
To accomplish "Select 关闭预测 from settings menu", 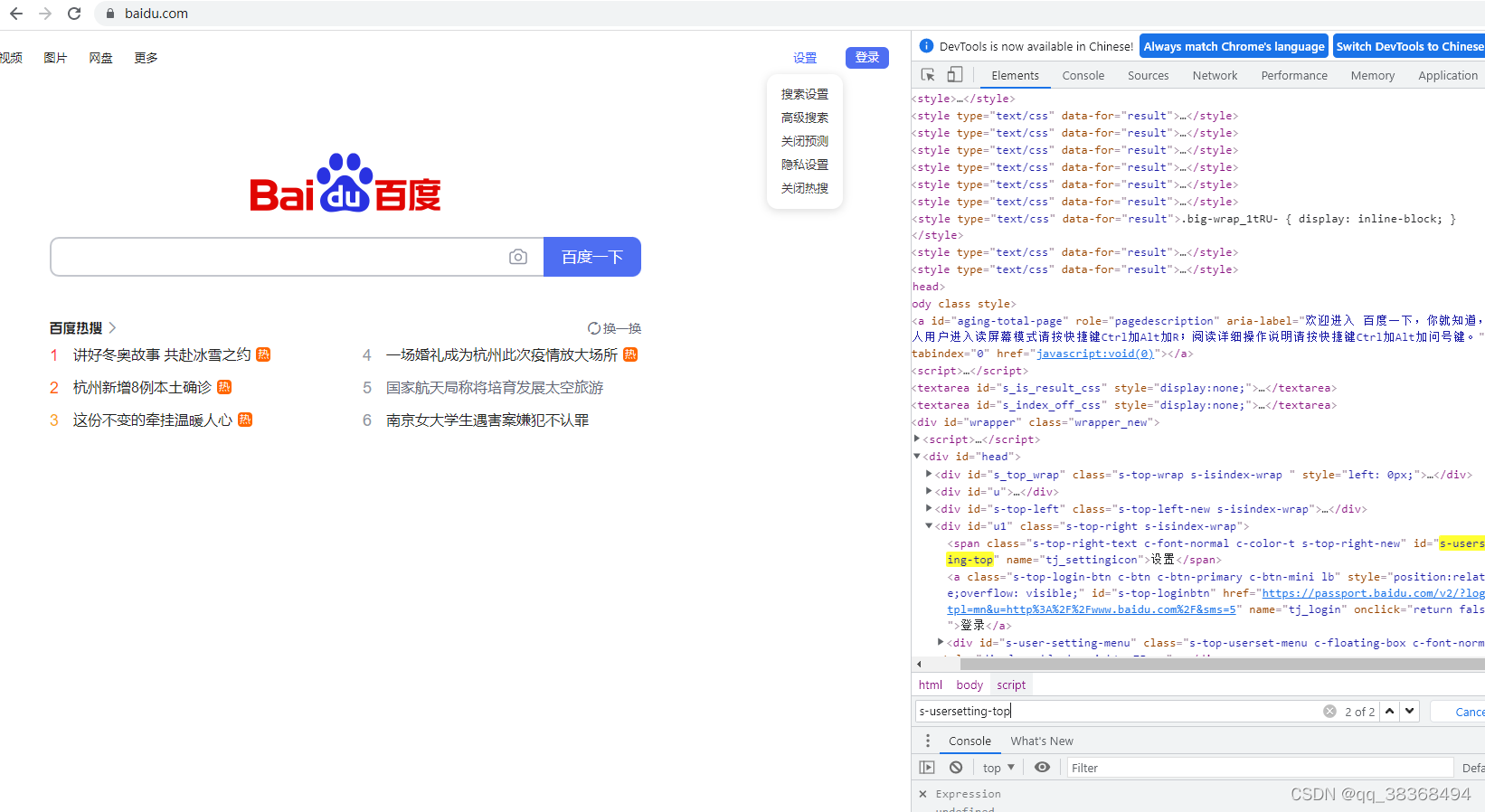I will point(805,141).
